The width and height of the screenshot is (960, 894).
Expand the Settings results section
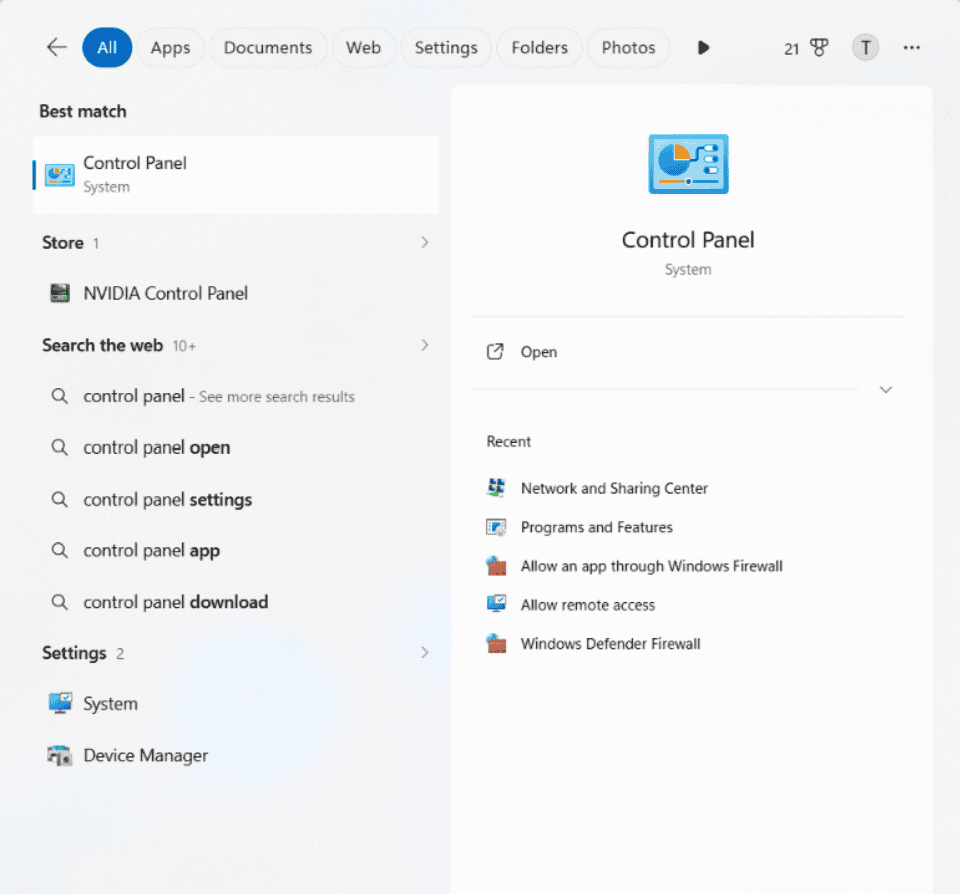coord(425,653)
